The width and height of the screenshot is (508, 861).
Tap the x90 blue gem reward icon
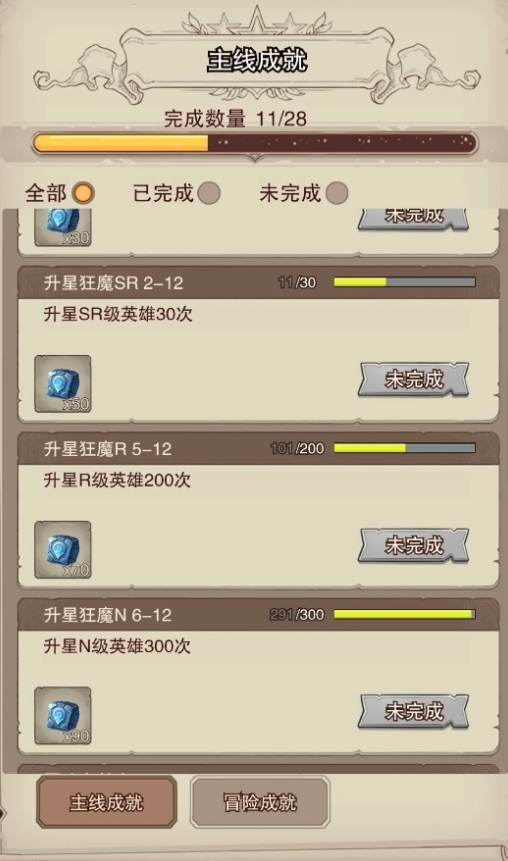pyautogui.click(x=63, y=715)
